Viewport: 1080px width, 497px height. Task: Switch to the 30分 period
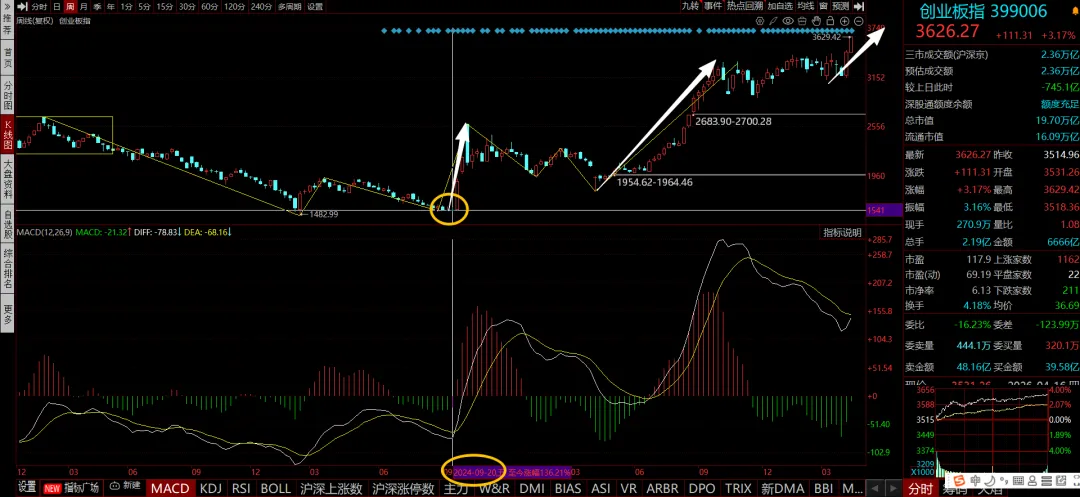pos(187,7)
